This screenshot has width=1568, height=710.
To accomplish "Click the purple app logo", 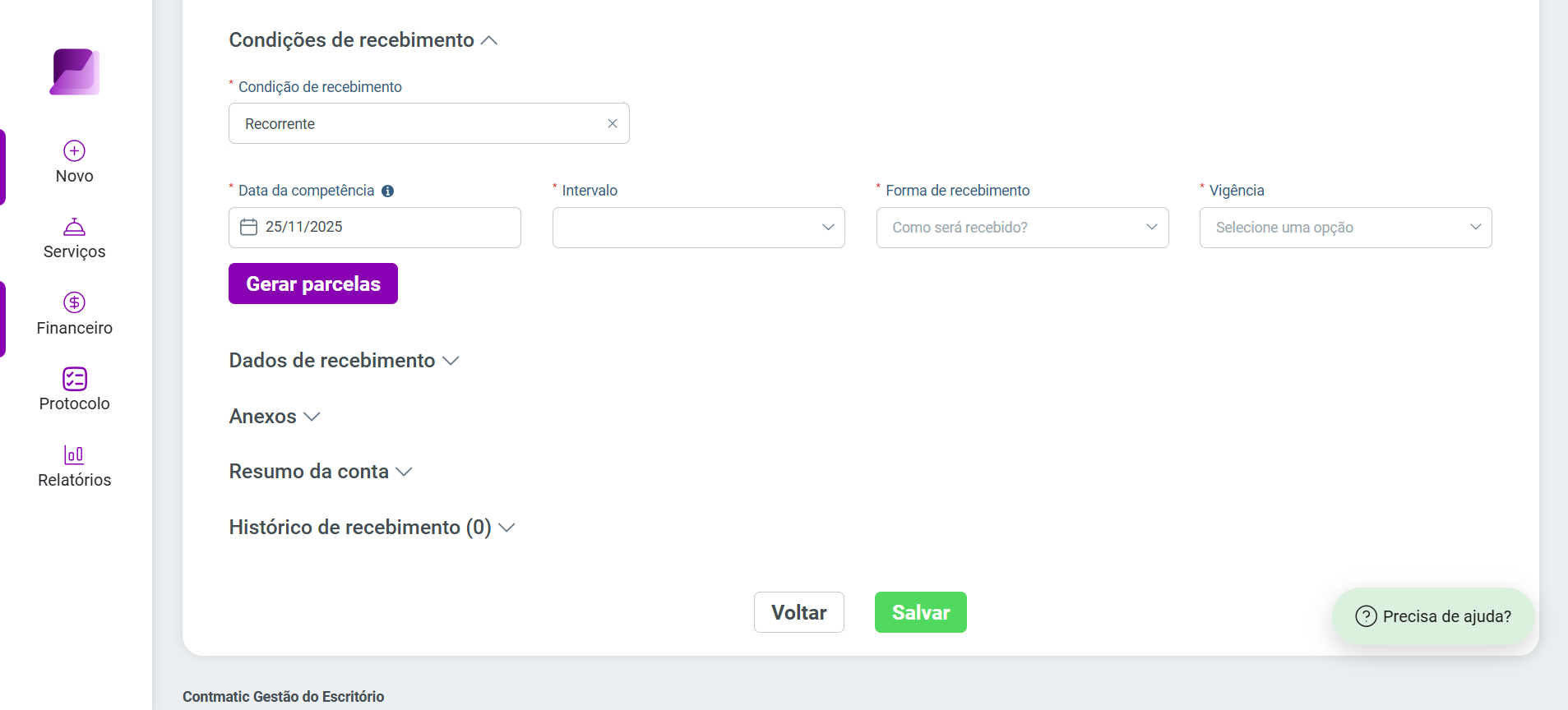I will (x=75, y=72).
